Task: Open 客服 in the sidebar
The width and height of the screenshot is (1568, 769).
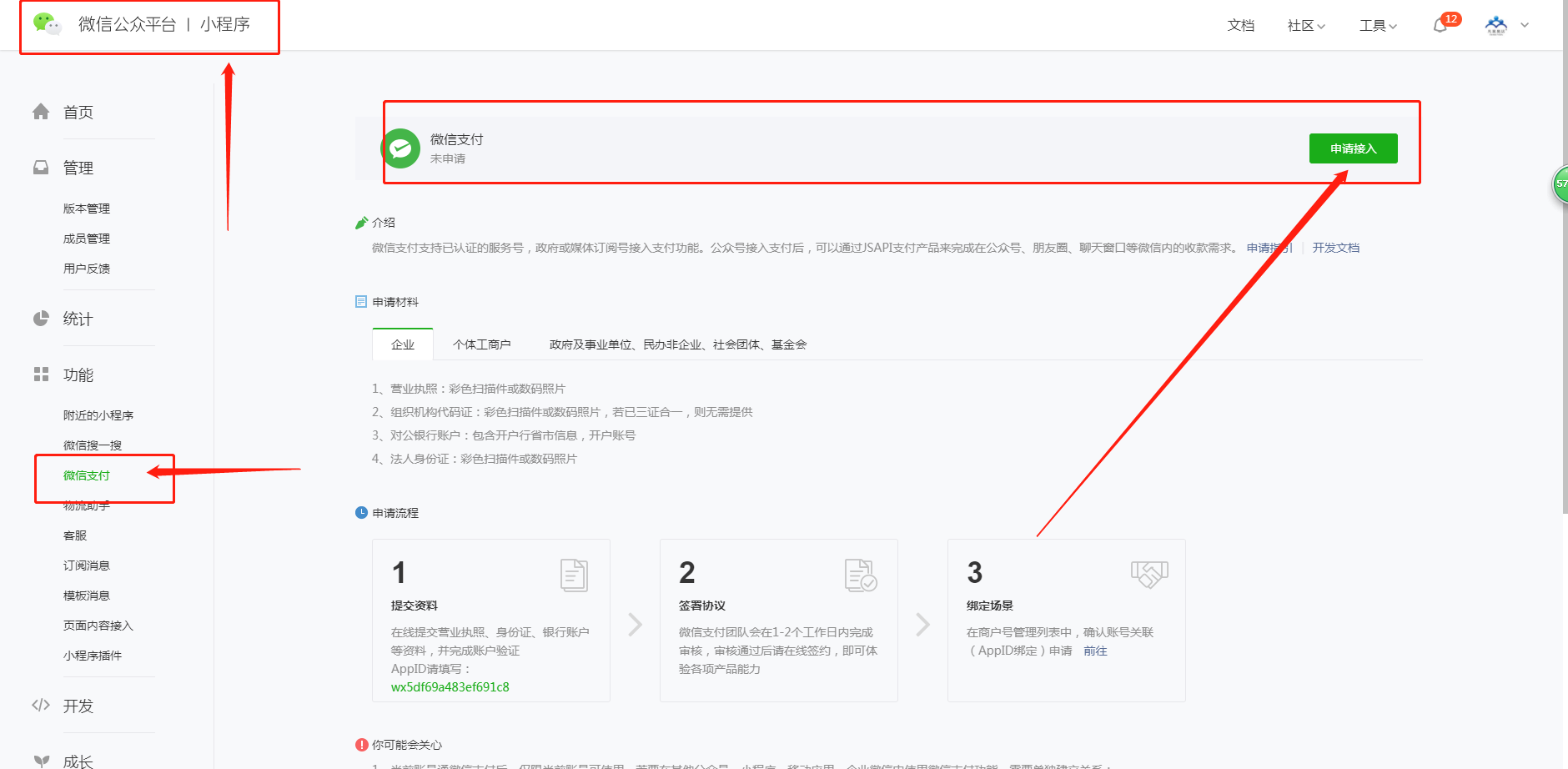Action: pos(75,535)
